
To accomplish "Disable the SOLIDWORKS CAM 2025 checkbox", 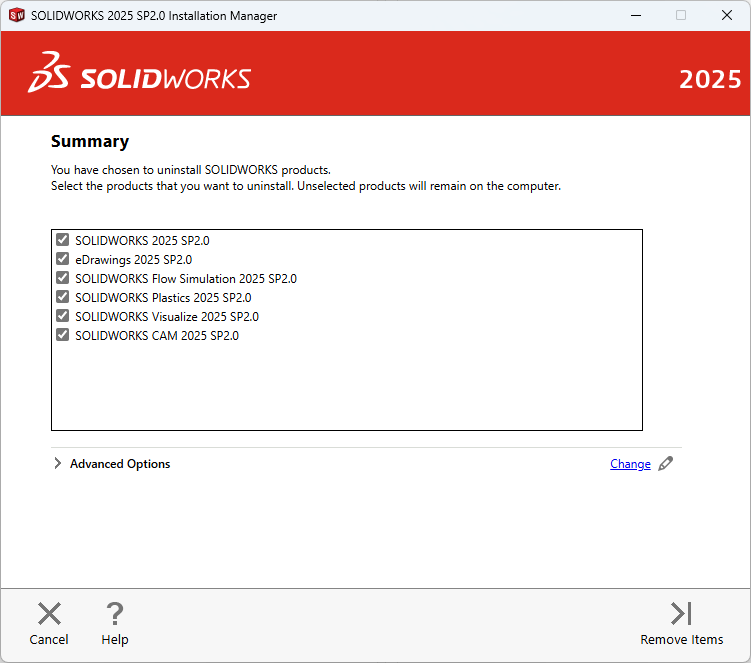I will [63, 335].
